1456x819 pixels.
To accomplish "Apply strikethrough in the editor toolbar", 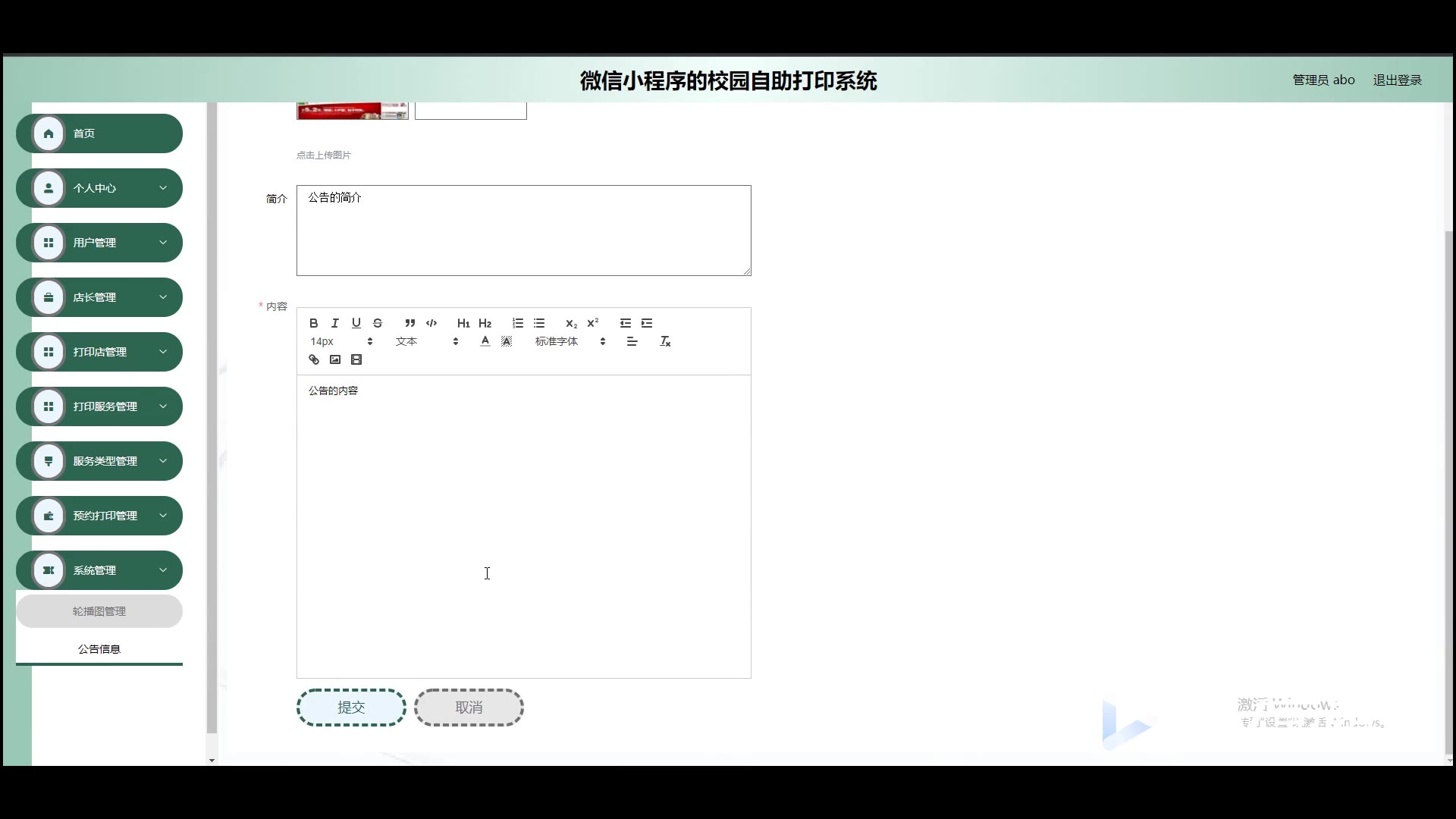I will click(378, 323).
